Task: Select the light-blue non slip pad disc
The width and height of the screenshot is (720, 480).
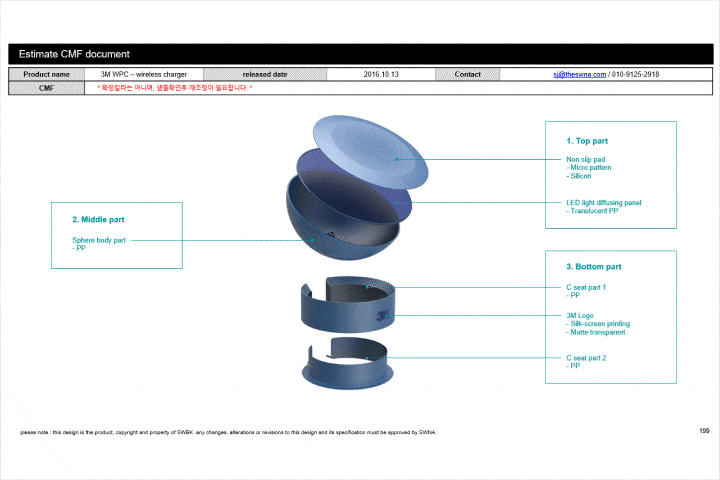Action: (370, 150)
